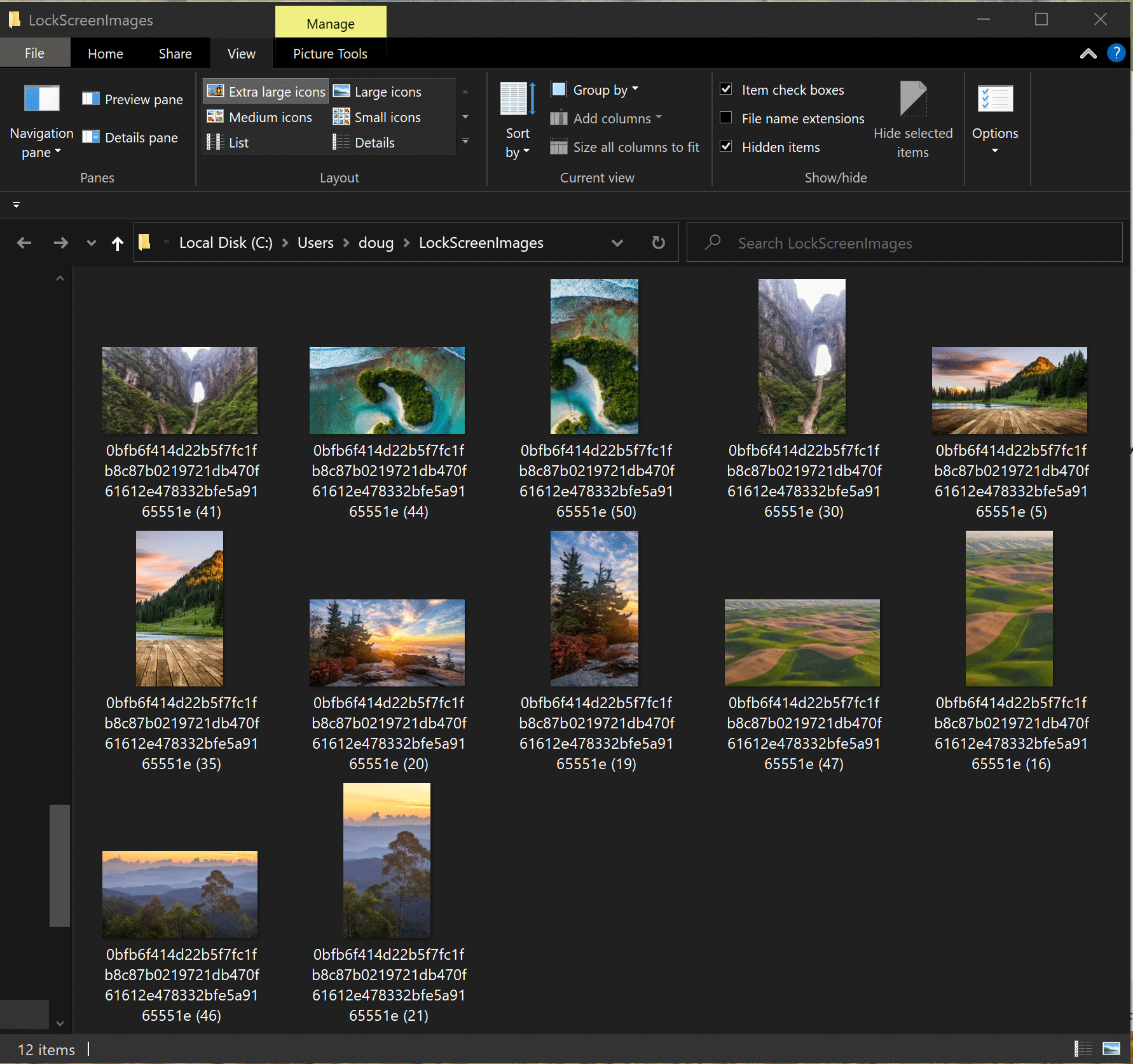This screenshot has width=1133, height=1064.
Task: Click Users in the breadcrumb path
Action: tap(315, 243)
